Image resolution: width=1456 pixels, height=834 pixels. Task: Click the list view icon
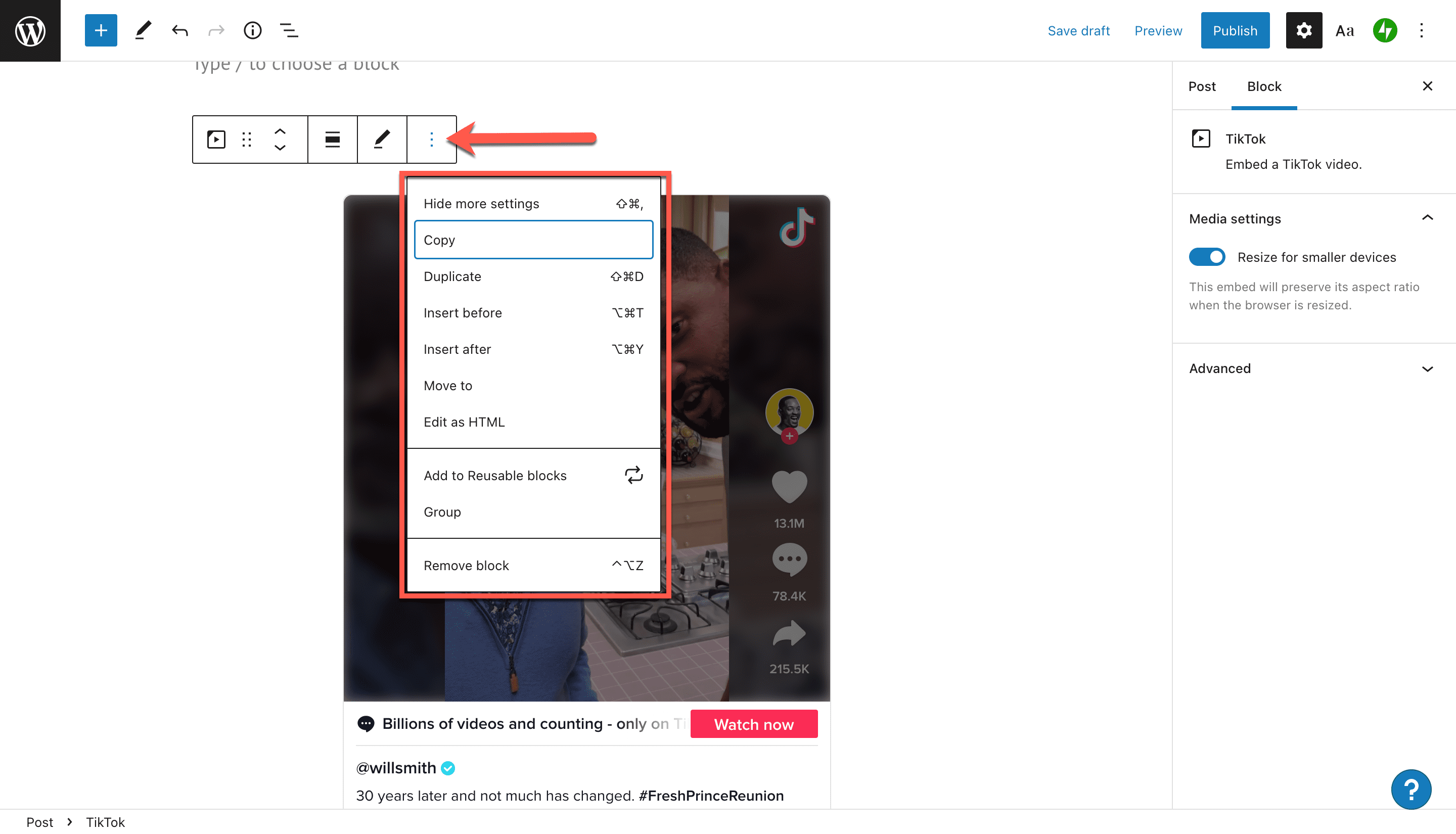point(288,30)
